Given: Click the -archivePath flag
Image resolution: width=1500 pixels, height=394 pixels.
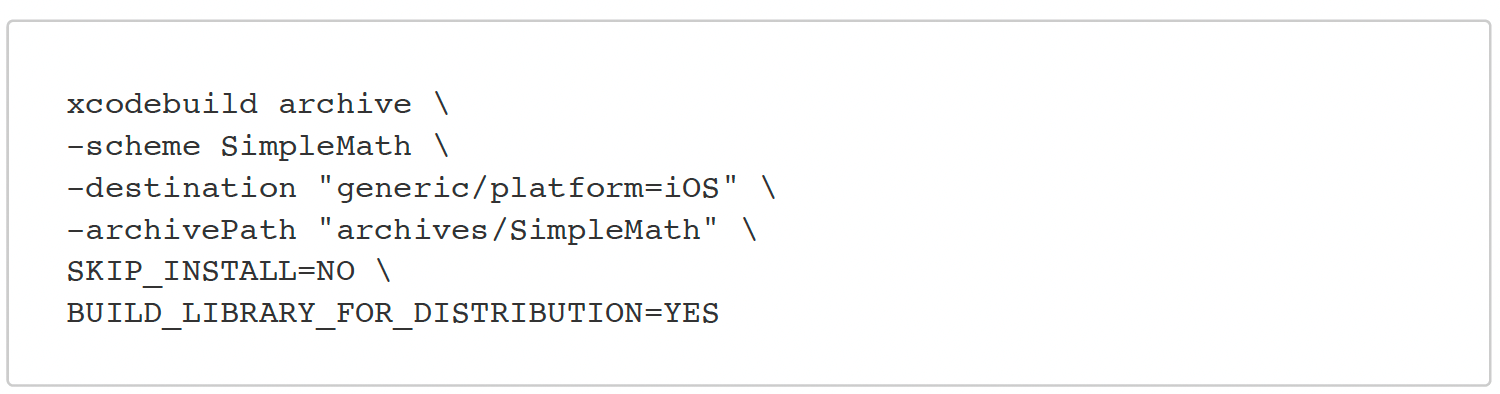Looking at the screenshot, I should pos(182,230).
